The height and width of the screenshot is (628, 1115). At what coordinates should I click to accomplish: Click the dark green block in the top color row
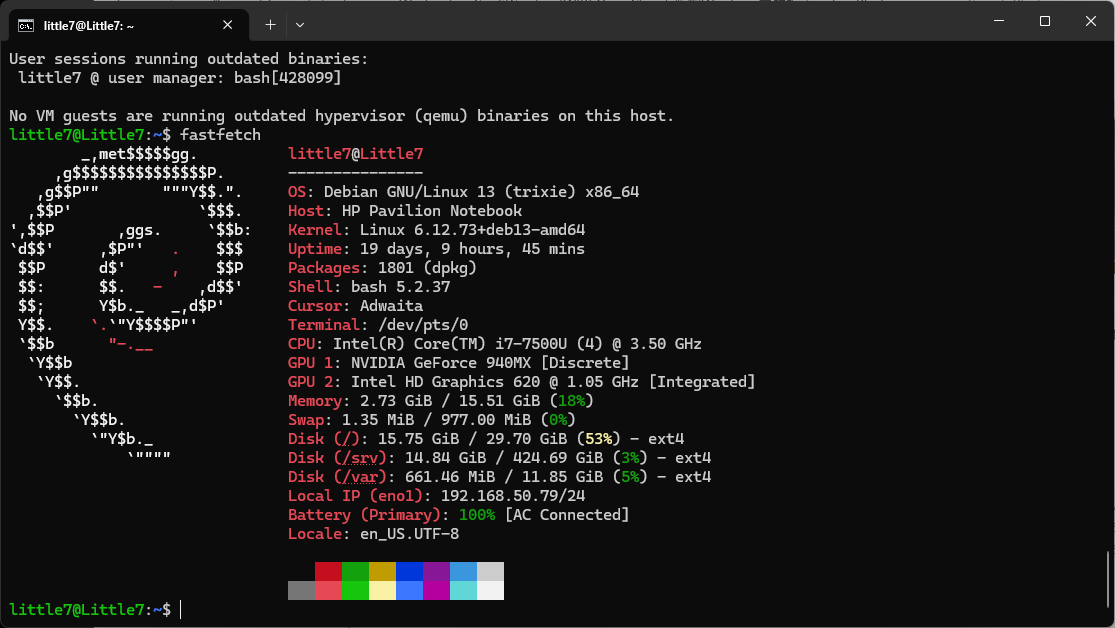(x=355, y=571)
